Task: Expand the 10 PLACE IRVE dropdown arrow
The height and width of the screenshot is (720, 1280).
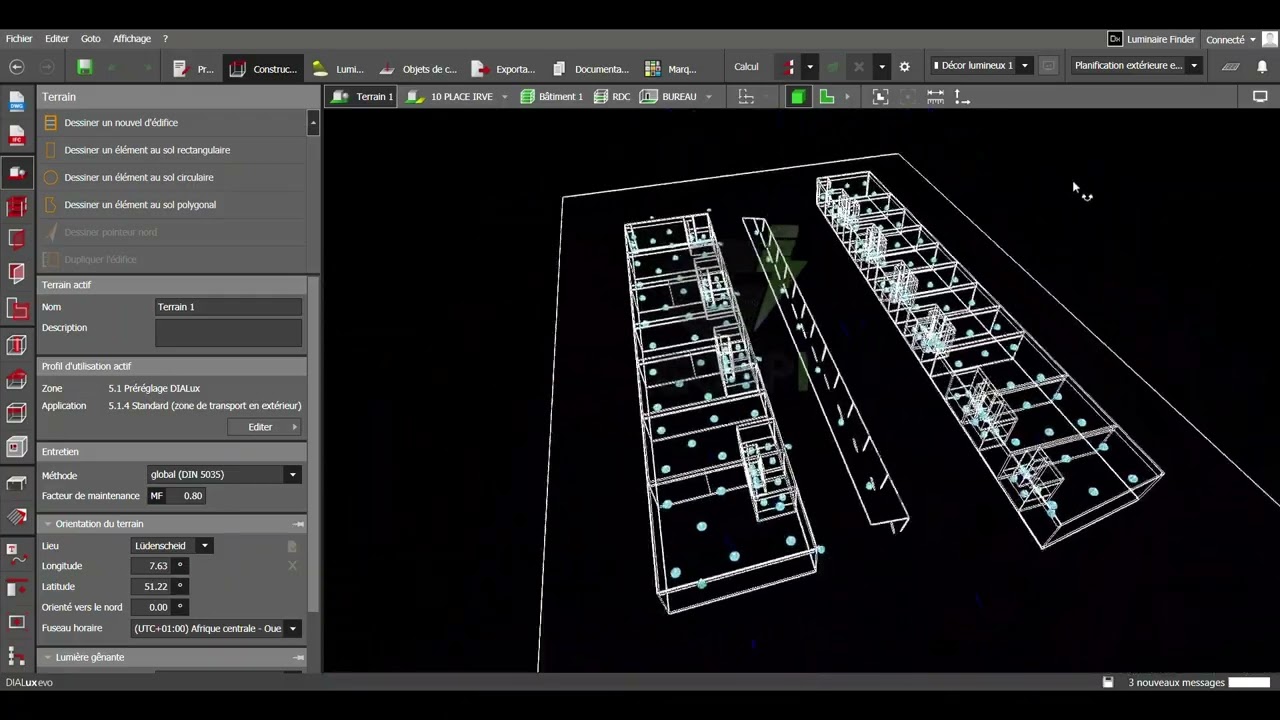Action: [504, 97]
